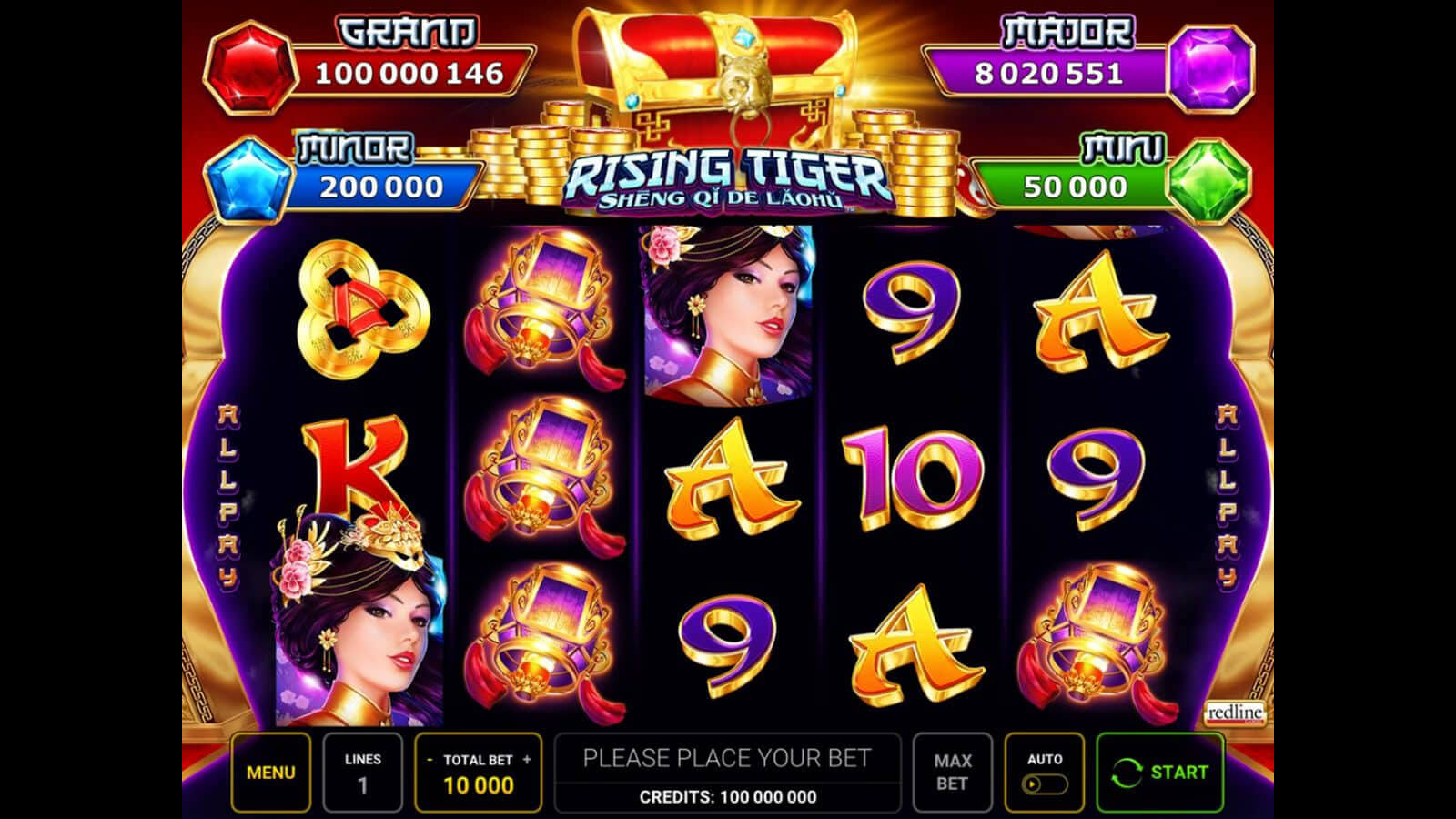Increase total bet with plus sign

[526, 760]
